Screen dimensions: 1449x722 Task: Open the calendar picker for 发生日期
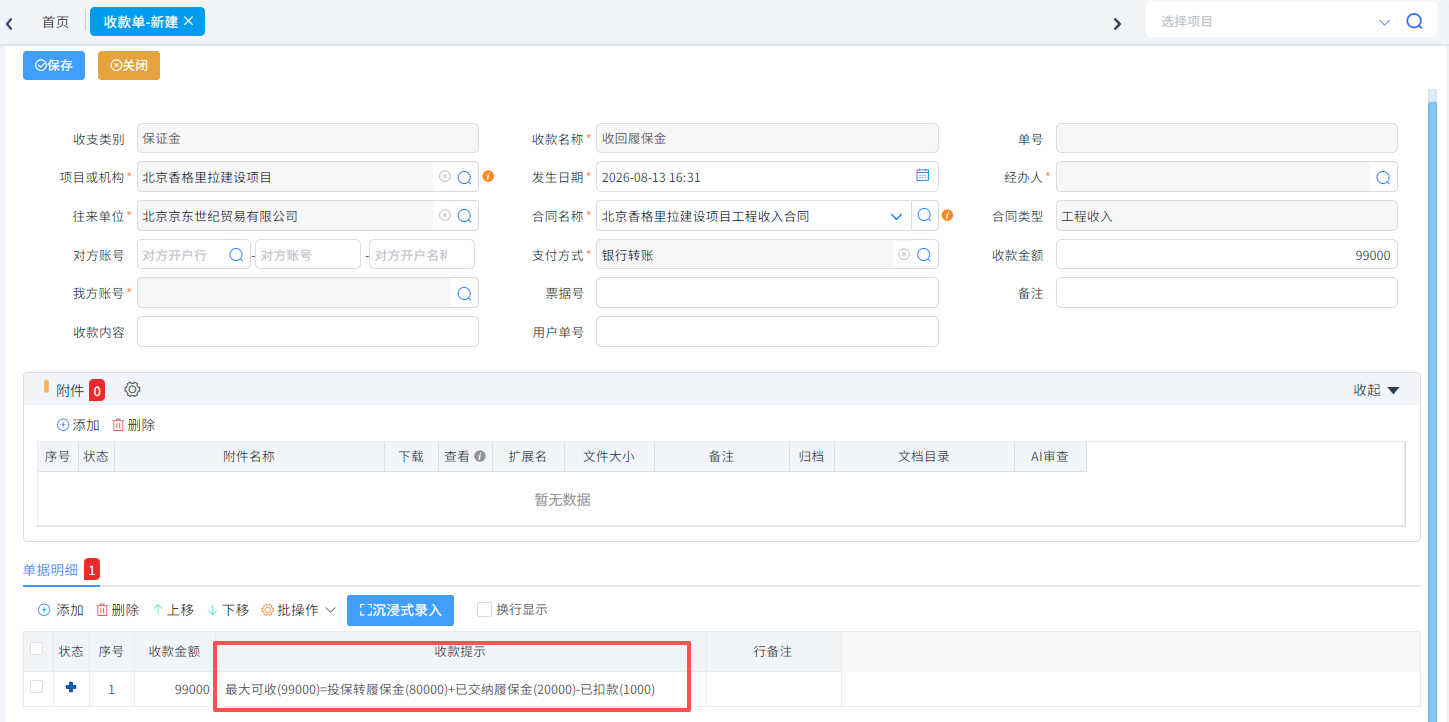click(x=922, y=175)
